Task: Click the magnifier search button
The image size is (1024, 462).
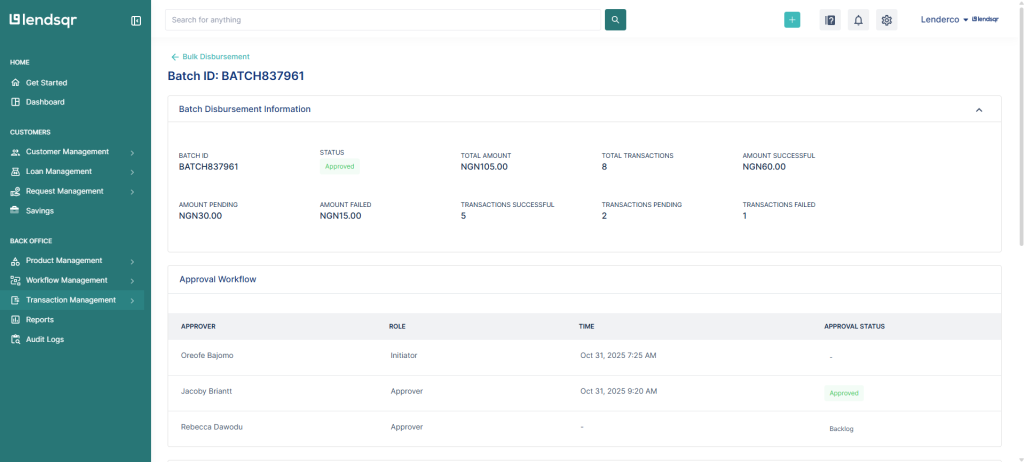Action: (x=615, y=20)
